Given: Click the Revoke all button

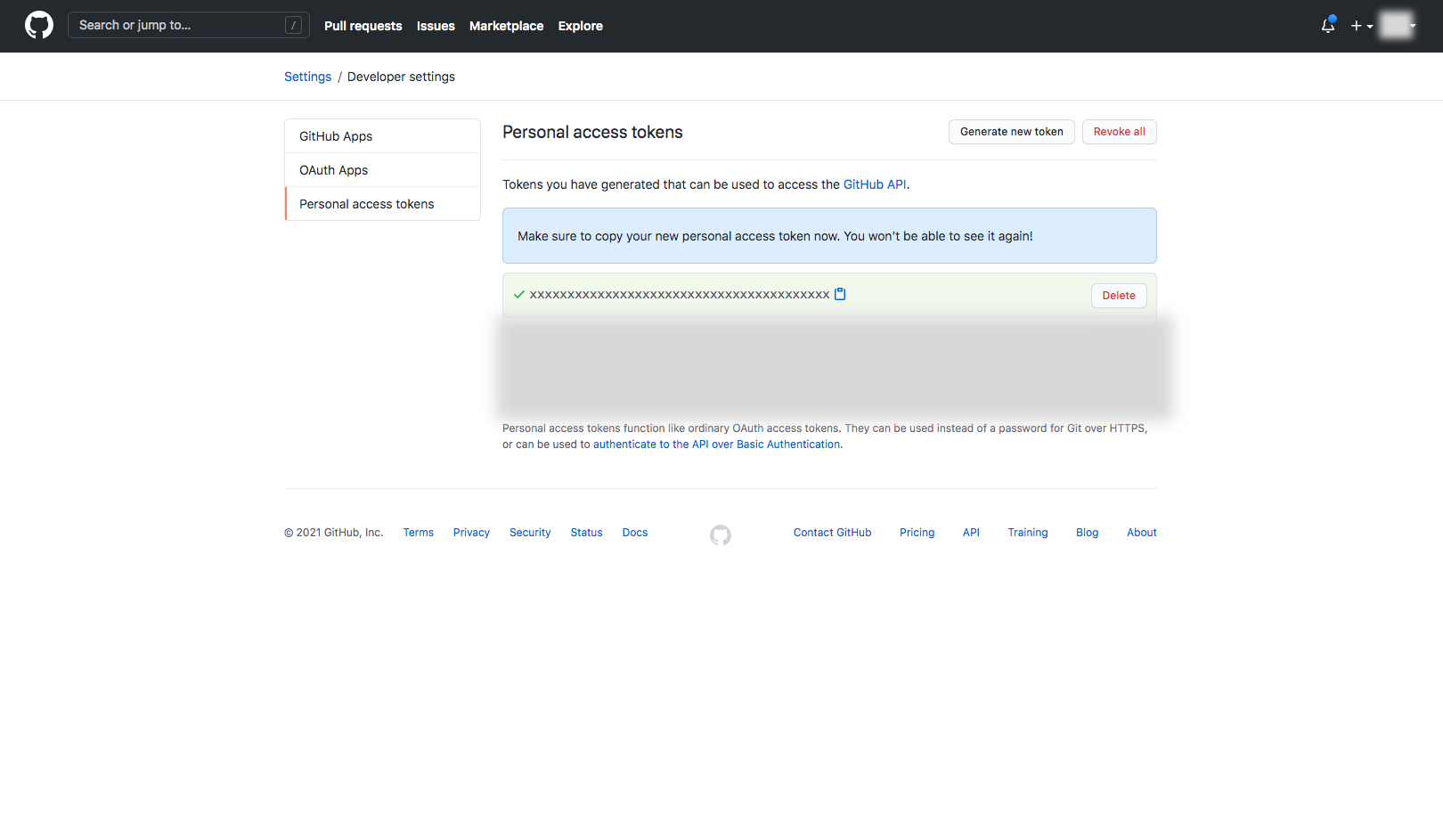Looking at the screenshot, I should click(x=1120, y=132).
